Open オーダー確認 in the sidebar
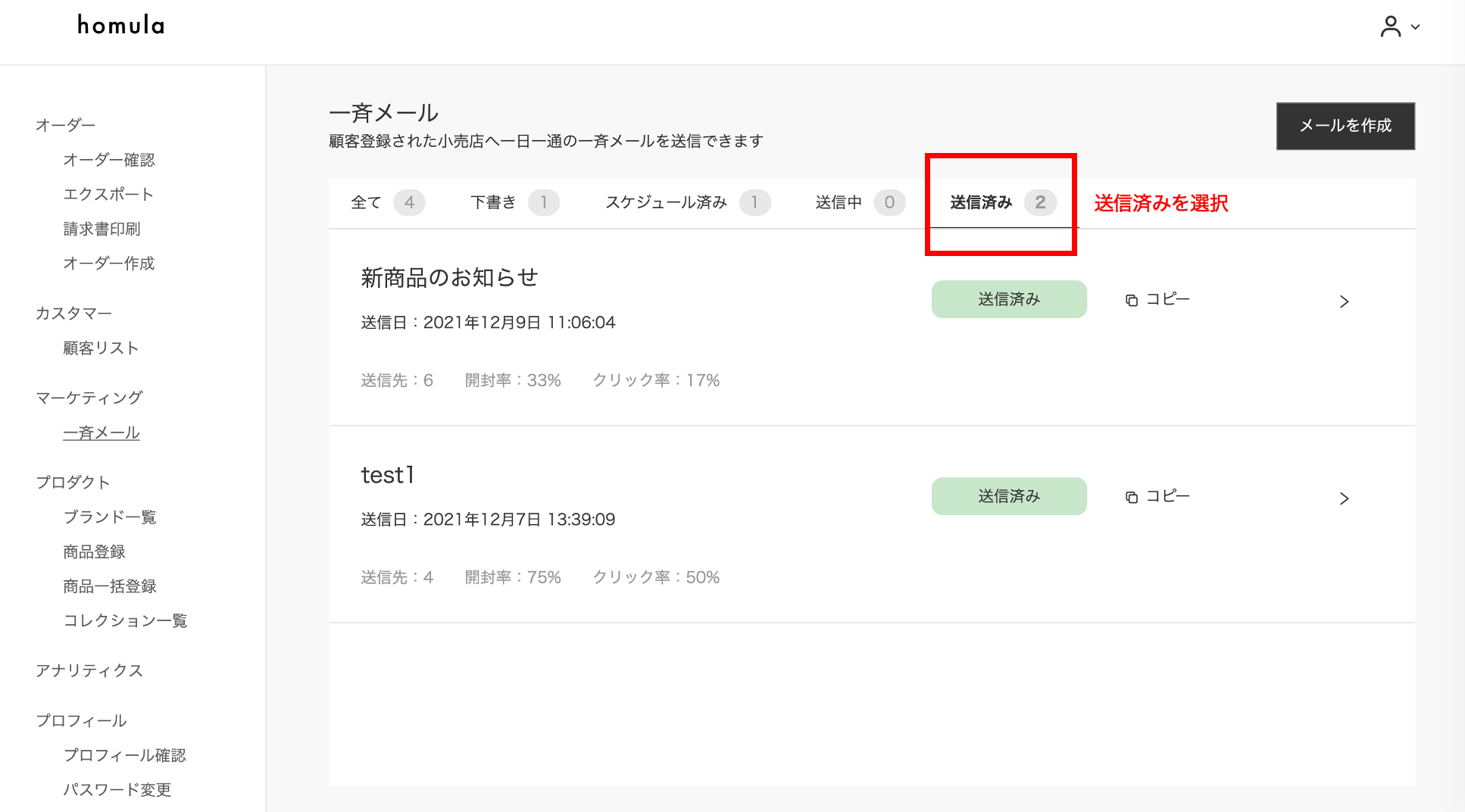This screenshot has height=812, width=1465. tap(108, 160)
